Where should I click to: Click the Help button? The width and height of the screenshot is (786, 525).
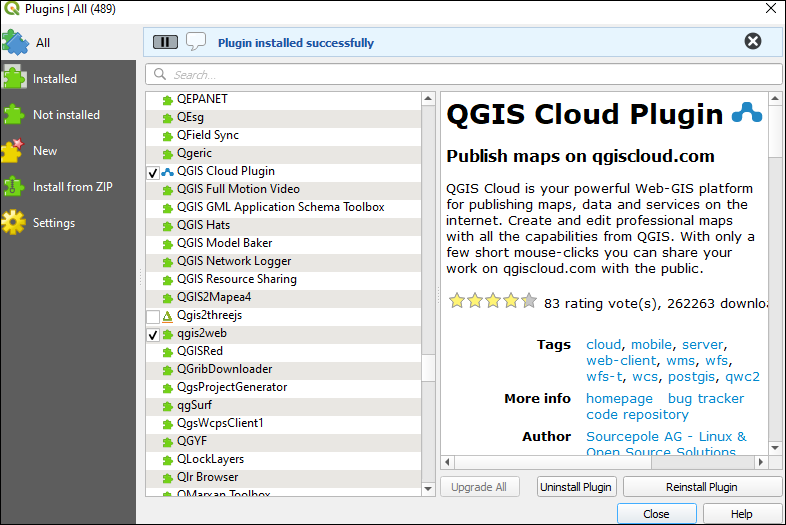[741, 514]
